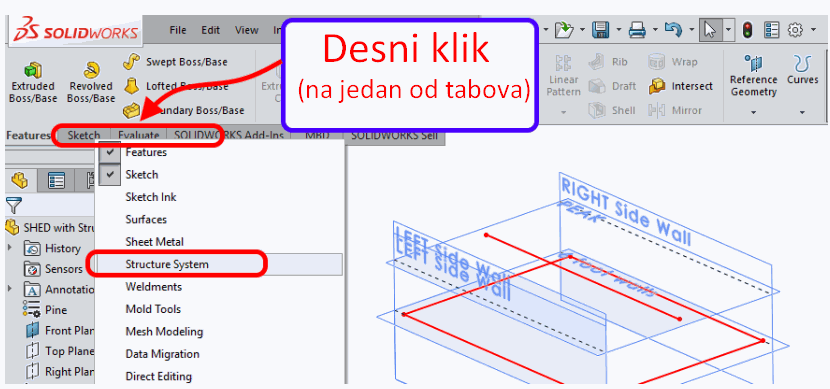Image resolution: width=830 pixels, height=389 pixels.
Task: Click the Save floppy disk icon
Action: click(599, 31)
